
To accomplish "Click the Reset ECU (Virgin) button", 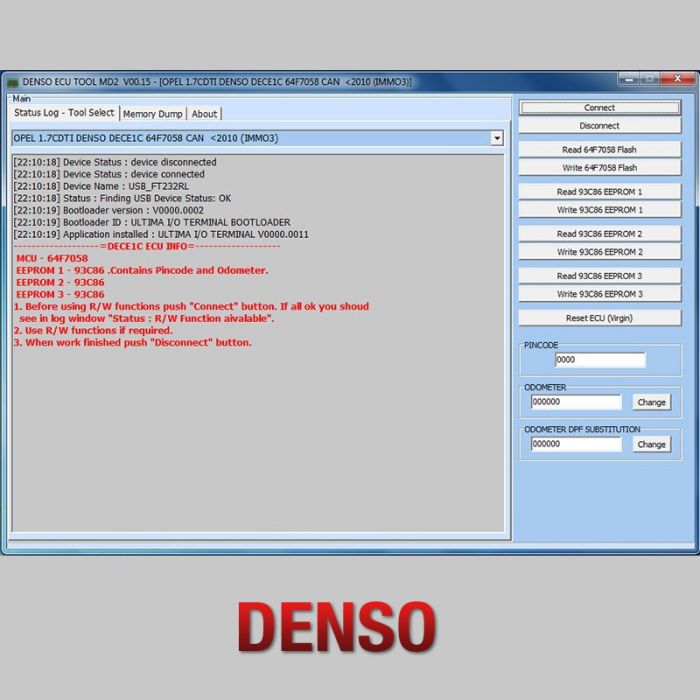I will click(600, 318).
